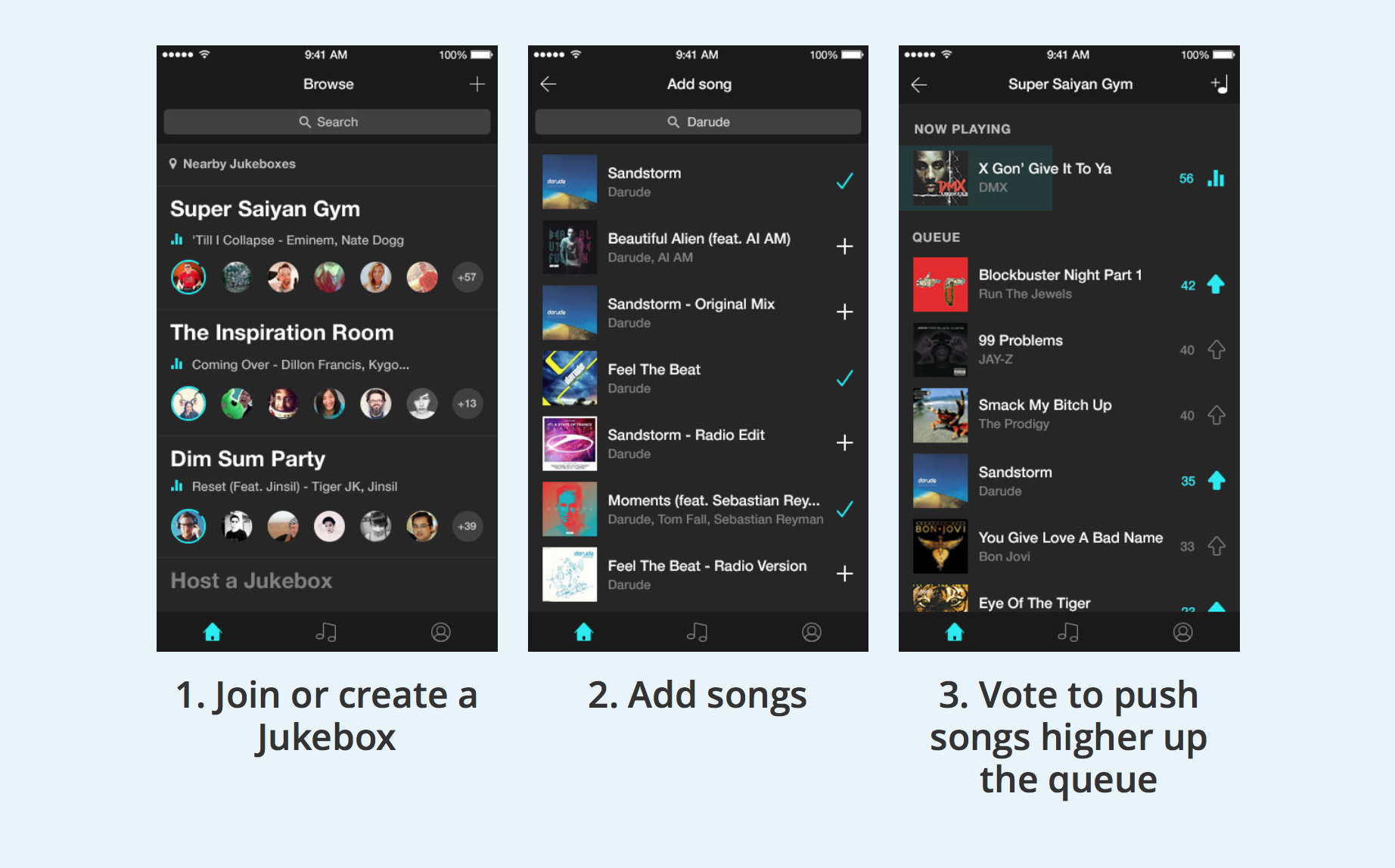The image size is (1395, 868).
Task: Tap add-song note icon in Super Saiyan Gym
Action: click(x=1219, y=84)
